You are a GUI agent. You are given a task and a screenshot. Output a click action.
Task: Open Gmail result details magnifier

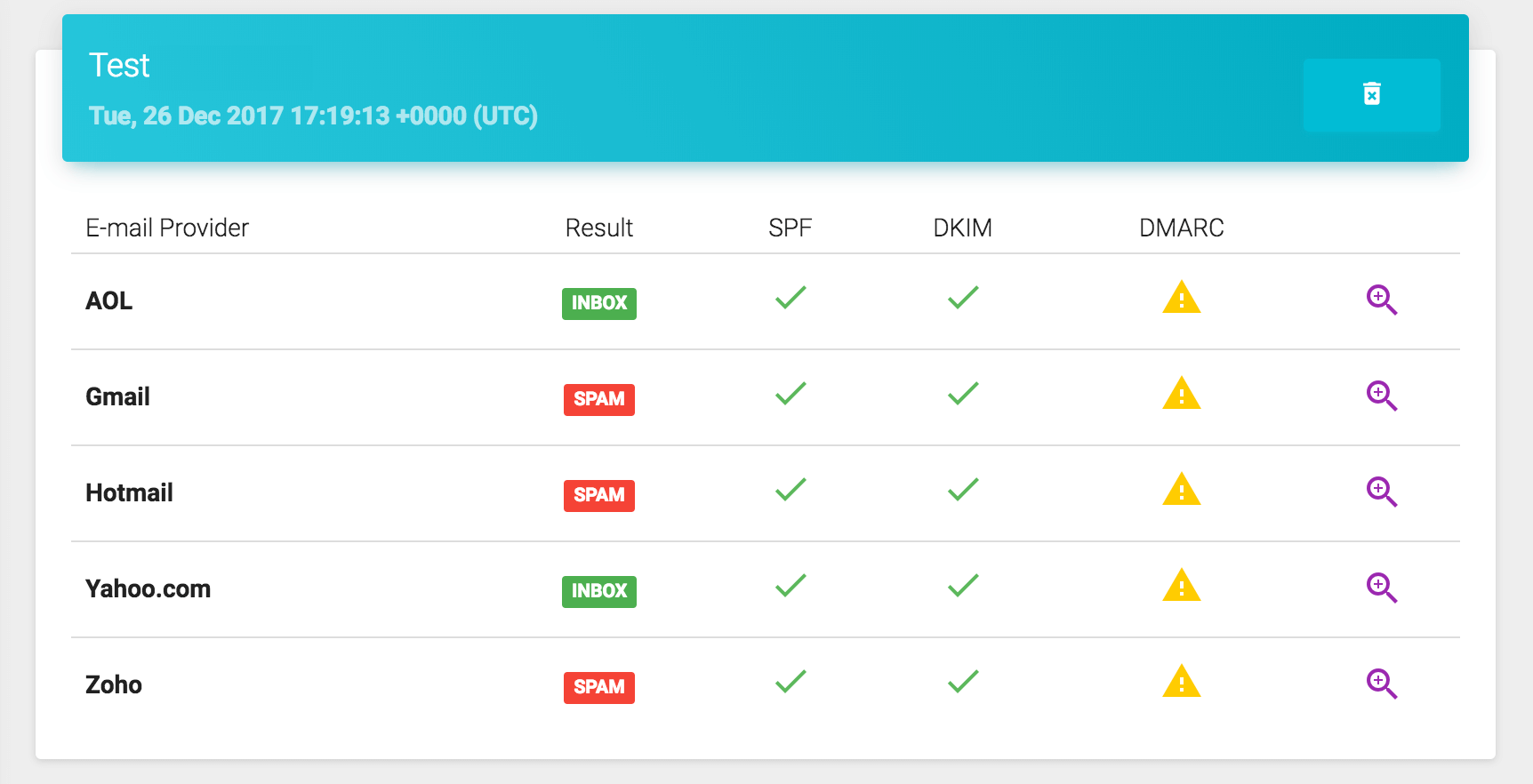click(x=1381, y=396)
